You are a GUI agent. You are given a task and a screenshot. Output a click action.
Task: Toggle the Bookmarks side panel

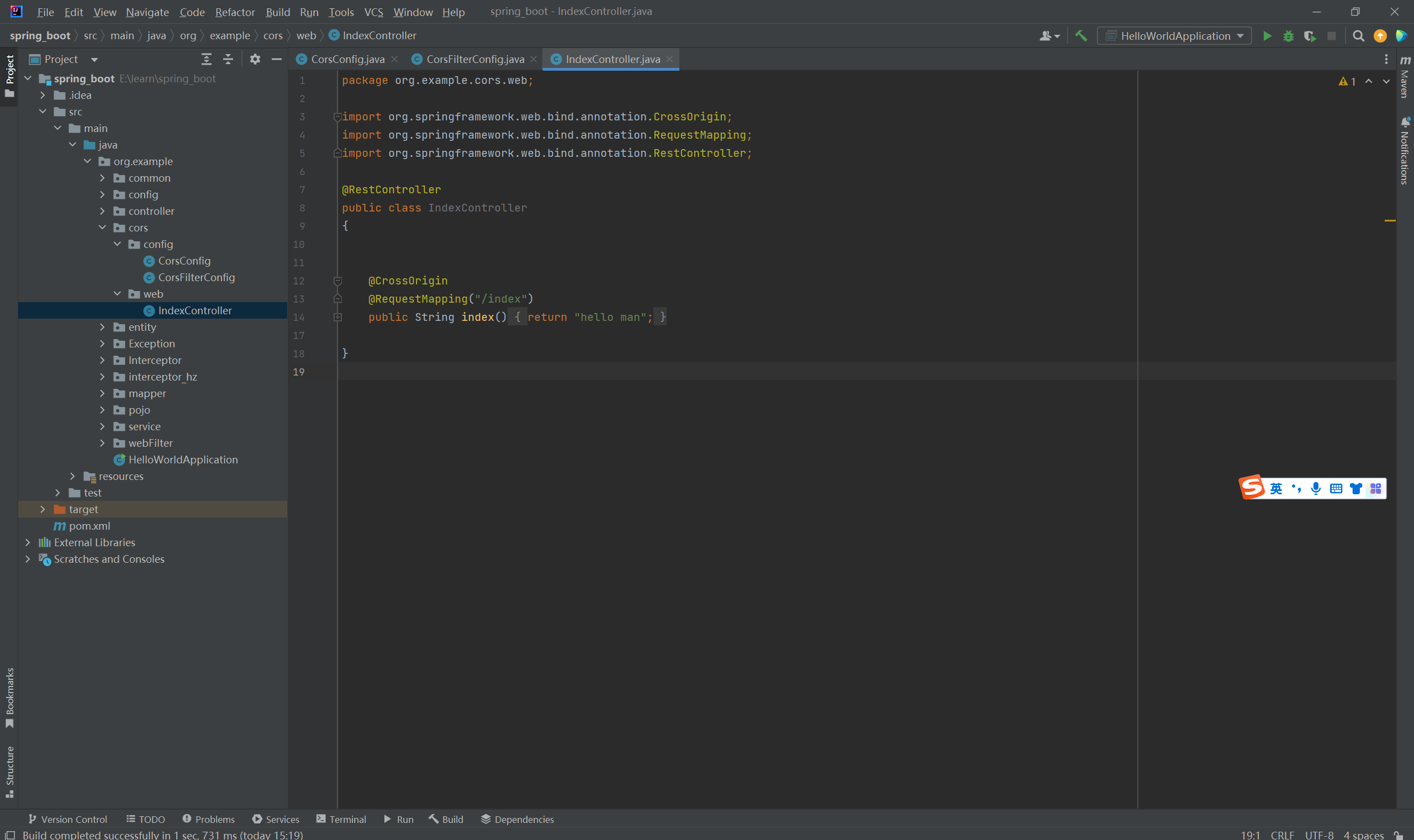(9, 696)
